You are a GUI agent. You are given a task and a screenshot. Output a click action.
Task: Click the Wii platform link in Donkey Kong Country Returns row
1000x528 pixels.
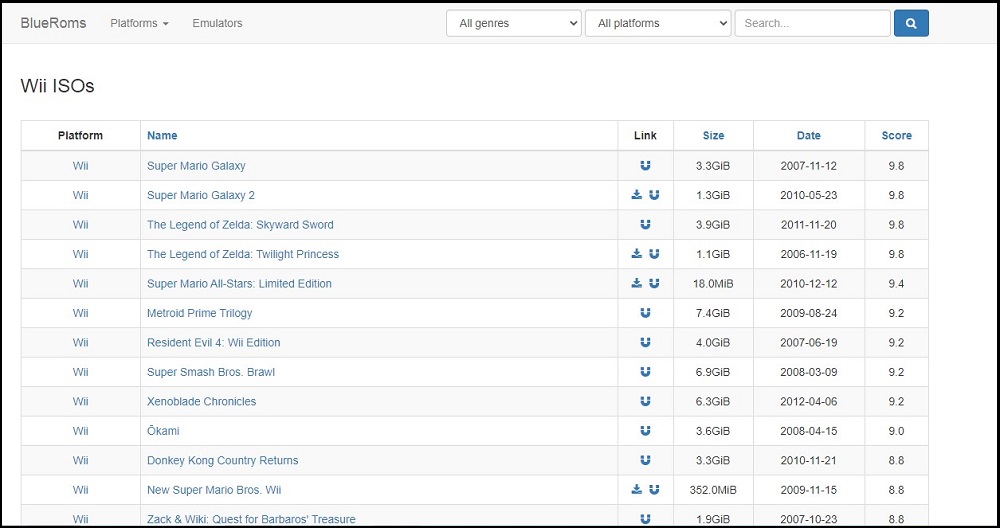tap(80, 460)
